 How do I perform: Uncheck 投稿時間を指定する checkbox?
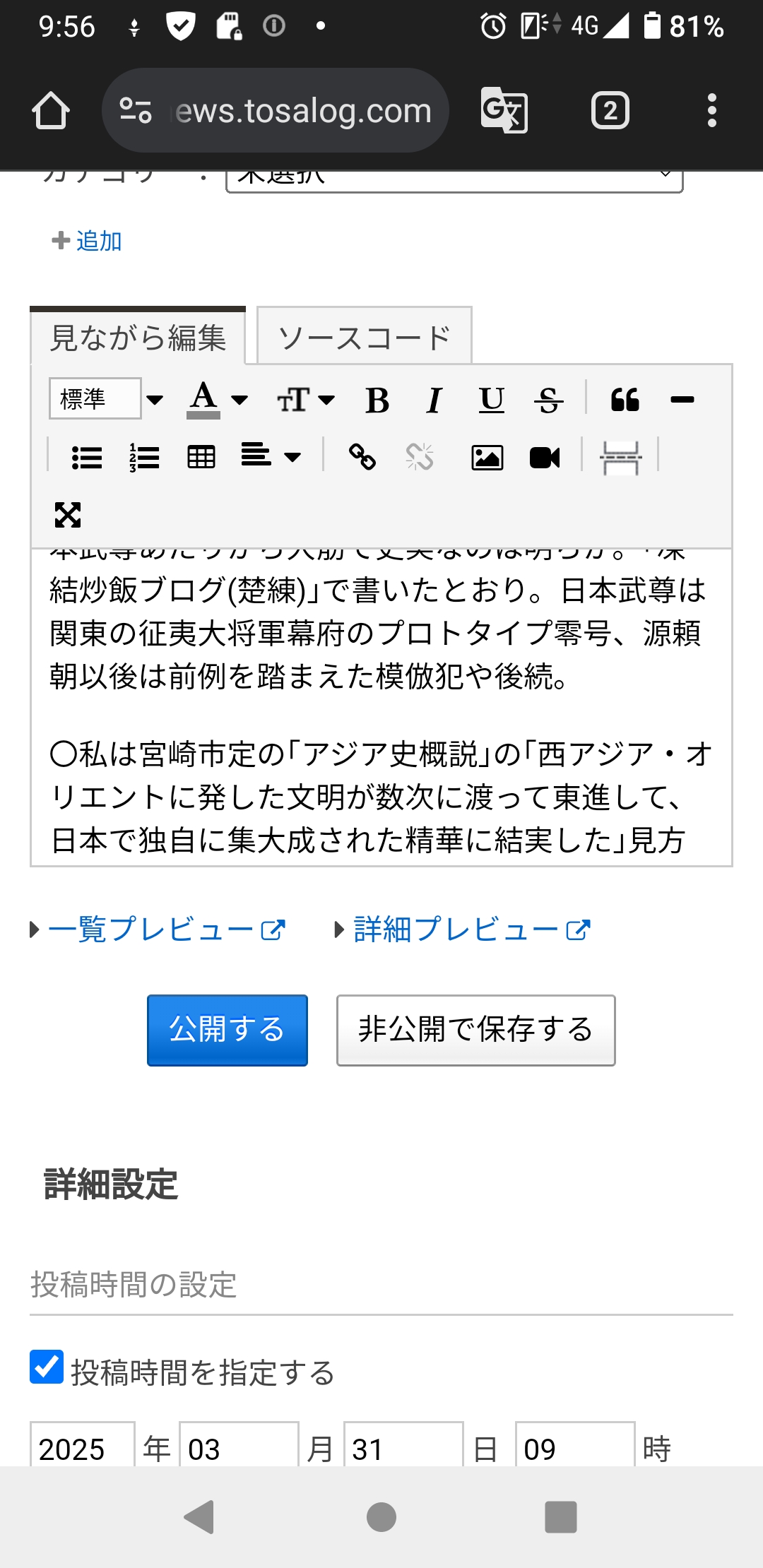(47, 1367)
